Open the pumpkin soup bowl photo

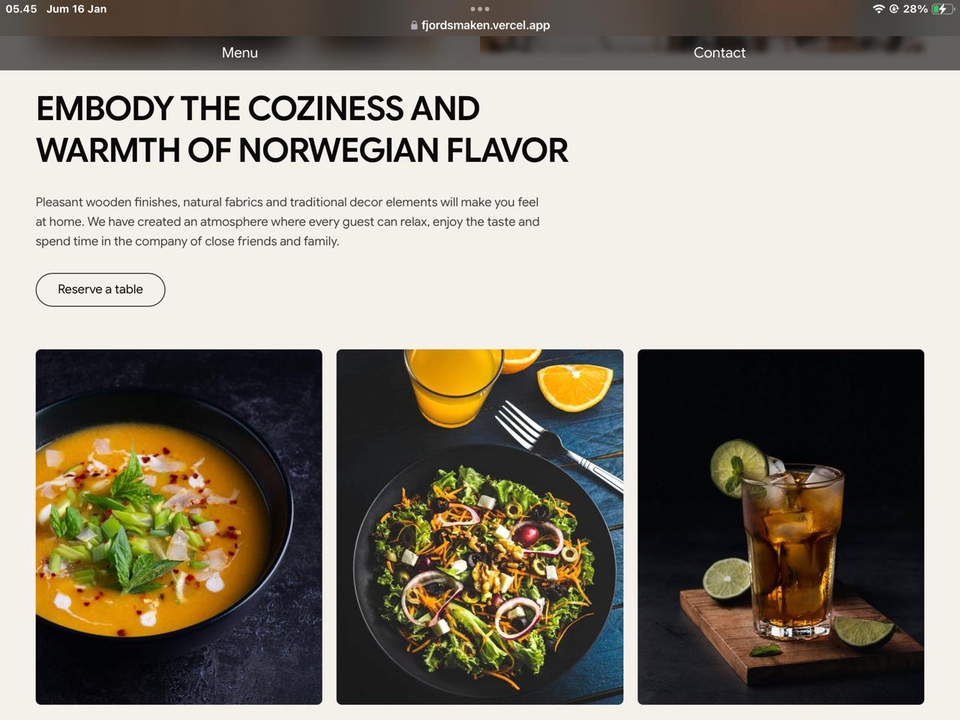click(x=179, y=527)
